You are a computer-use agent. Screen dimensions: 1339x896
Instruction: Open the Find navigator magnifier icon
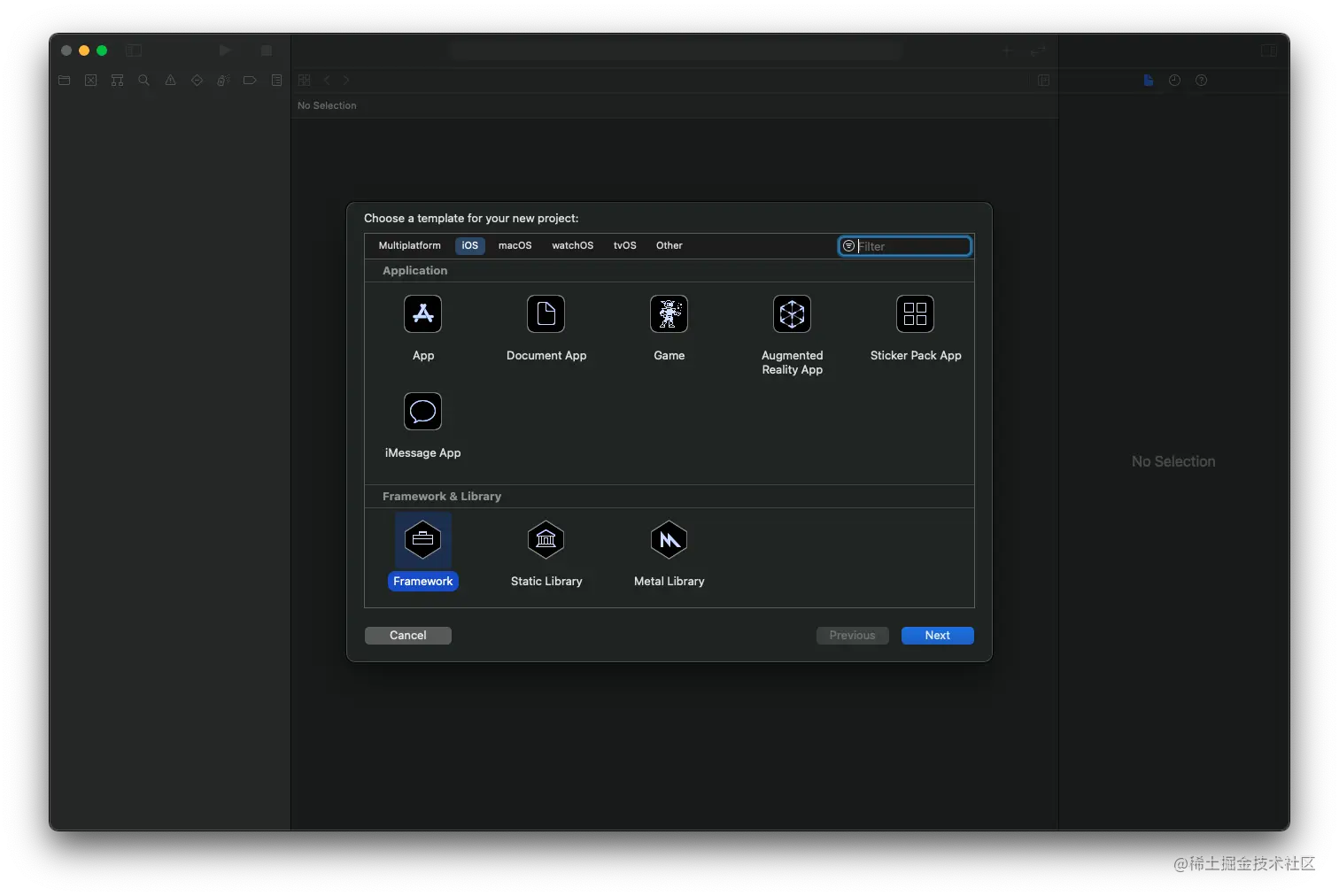coord(143,81)
